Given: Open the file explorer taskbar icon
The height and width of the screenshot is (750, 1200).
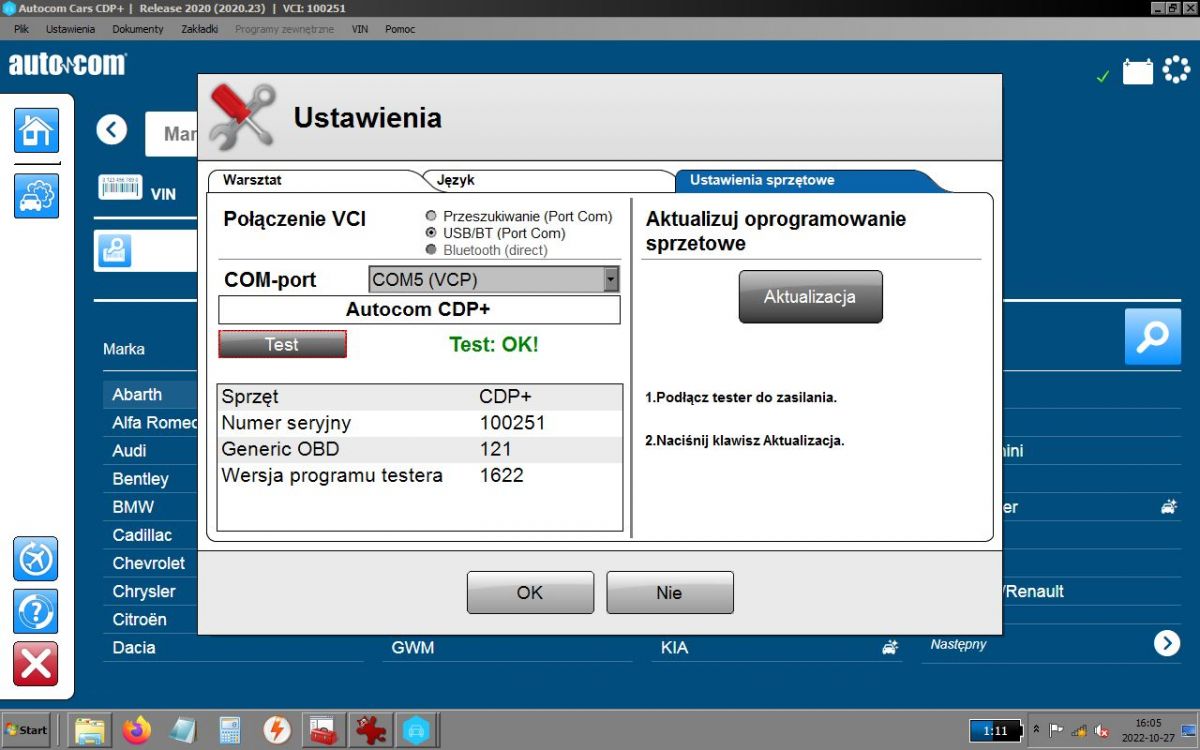Looking at the screenshot, I should click(90, 730).
